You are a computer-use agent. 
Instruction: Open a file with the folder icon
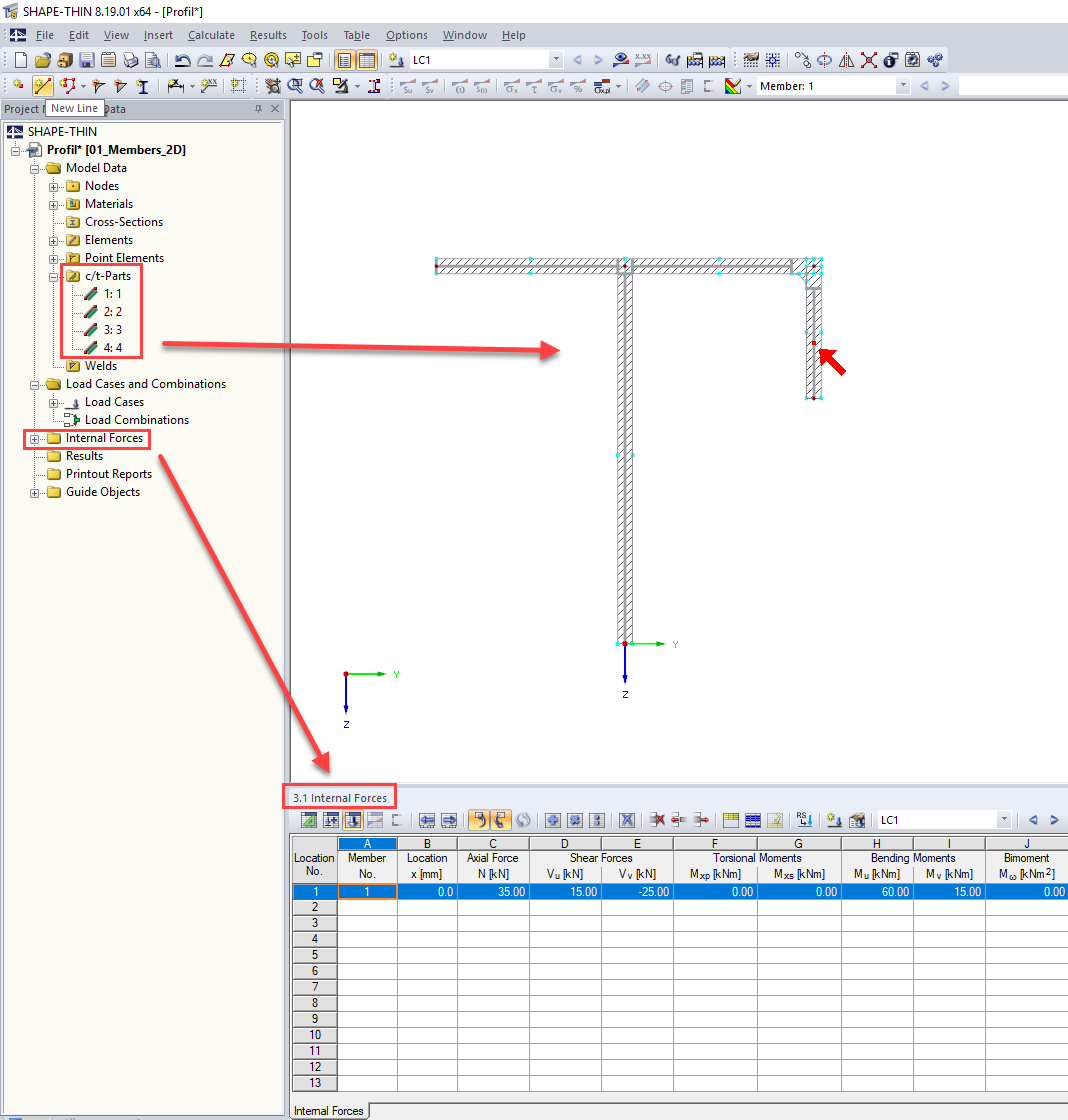[x=43, y=60]
